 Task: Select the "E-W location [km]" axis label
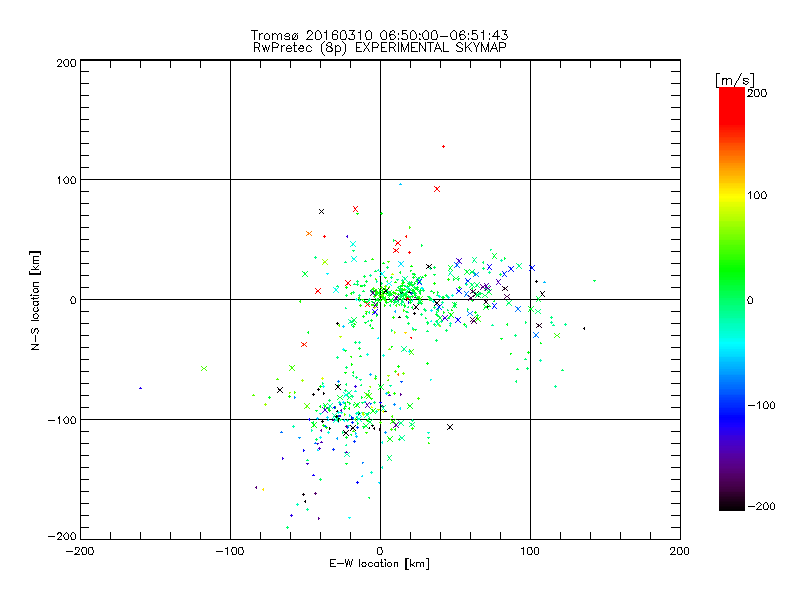[379, 563]
